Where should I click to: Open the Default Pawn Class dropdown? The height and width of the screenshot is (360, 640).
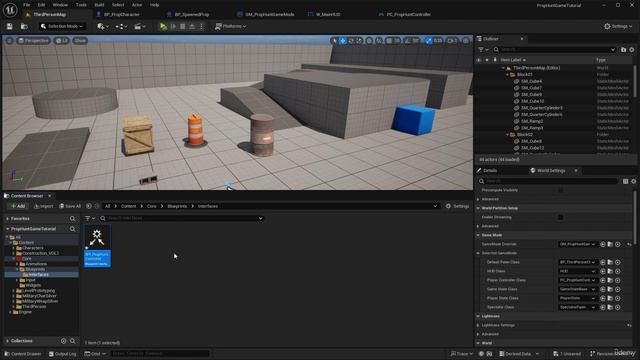577,262
